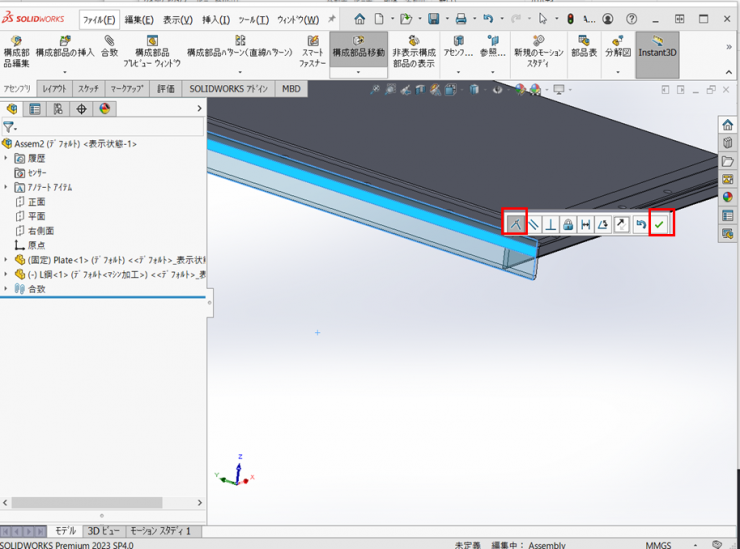Image resolution: width=740 pixels, height=549 pixels.
Task: Open the PropertyManager tab icon
Action: (x=35, y=109)
